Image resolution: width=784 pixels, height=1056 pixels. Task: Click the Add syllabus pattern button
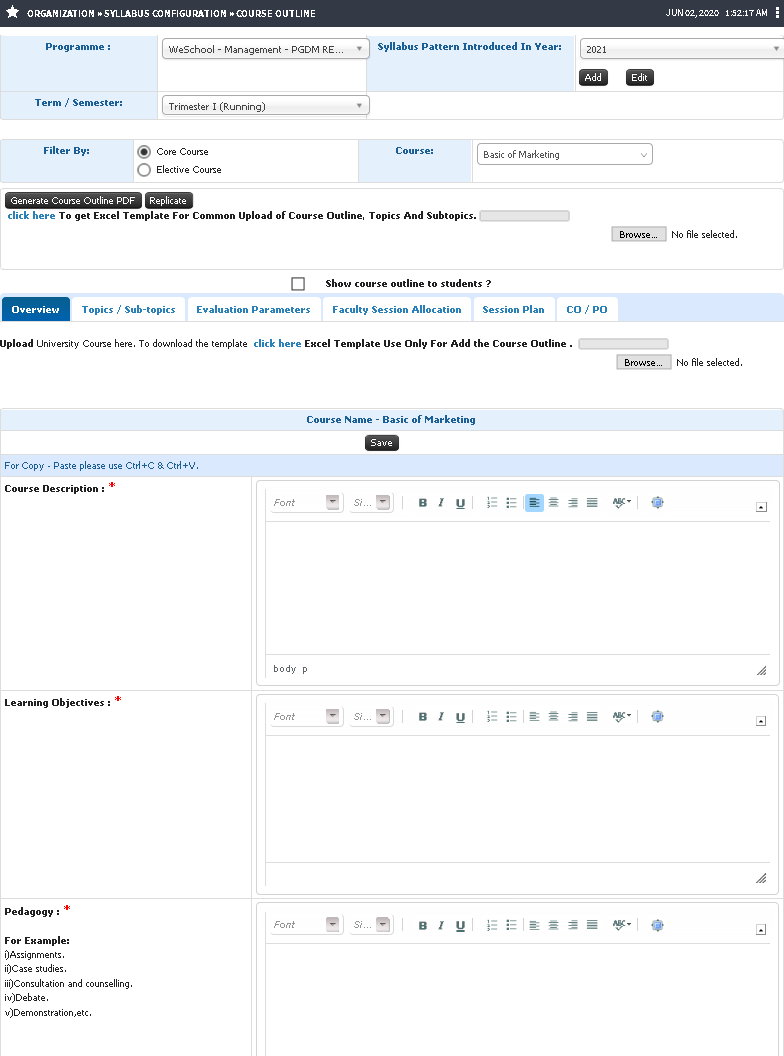pos(593,77)
